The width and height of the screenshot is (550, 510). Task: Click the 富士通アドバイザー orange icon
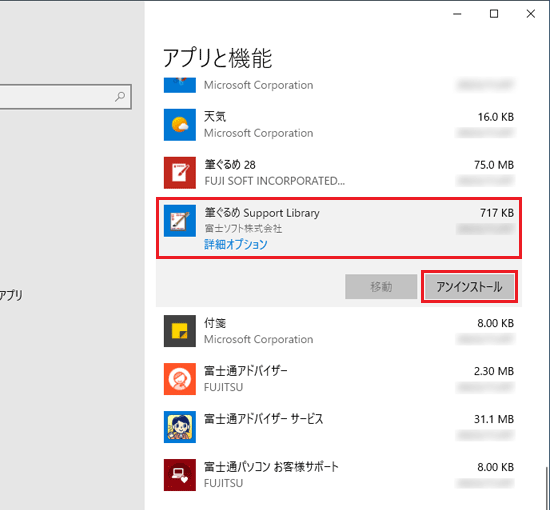coord(180,379)
